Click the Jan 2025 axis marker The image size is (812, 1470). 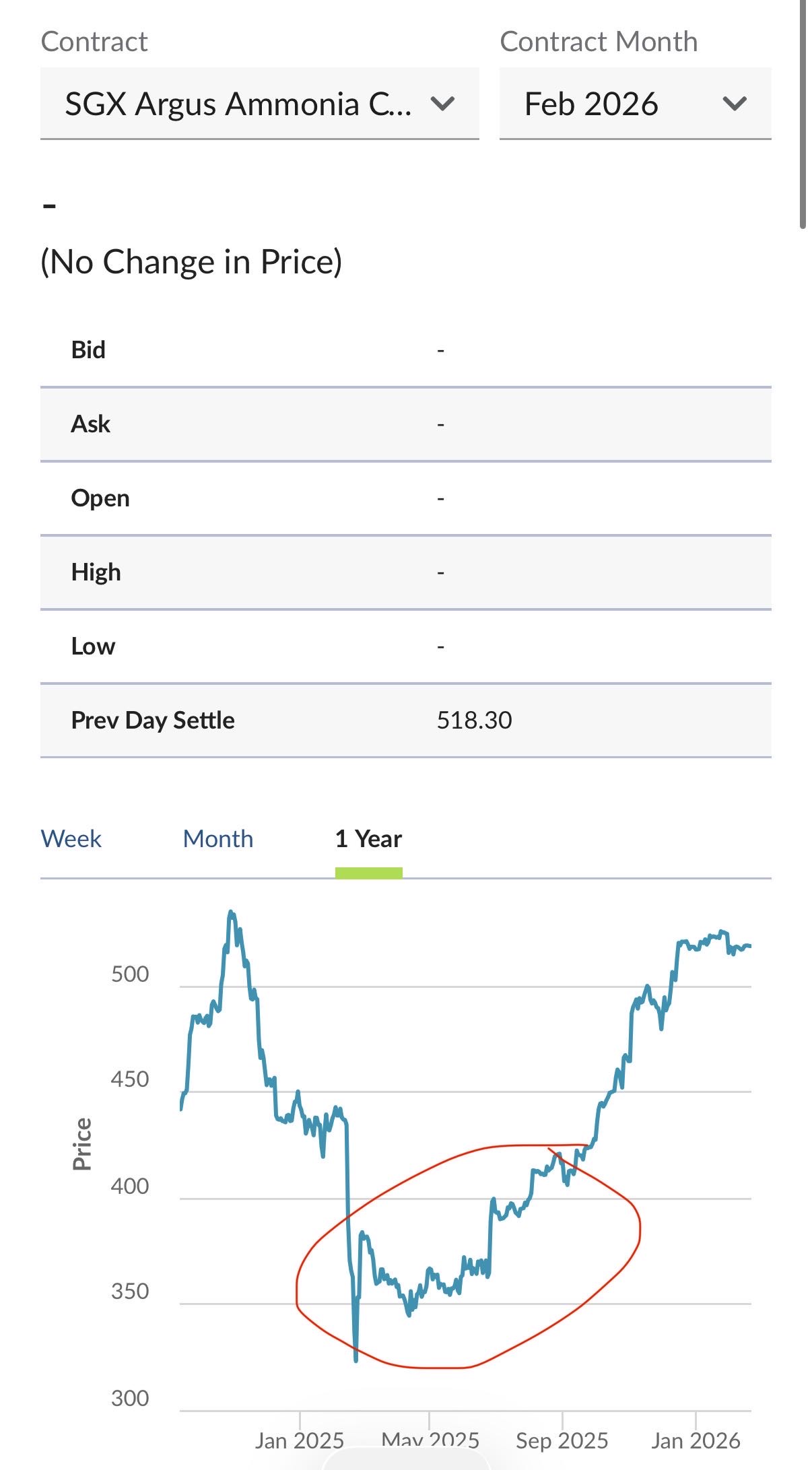[300, 1440]
